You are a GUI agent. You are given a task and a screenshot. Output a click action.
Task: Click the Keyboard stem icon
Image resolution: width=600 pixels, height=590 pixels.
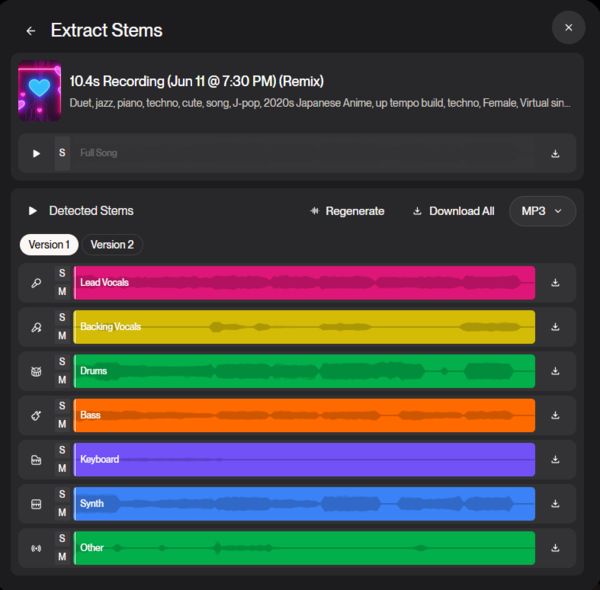point(36,459)
